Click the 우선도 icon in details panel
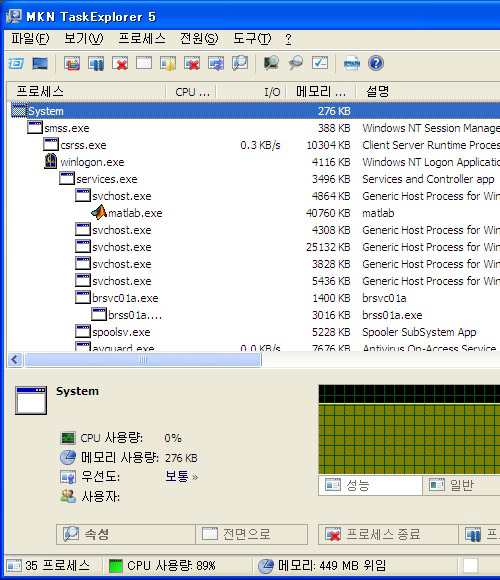This screenshot has height=580, width=500. pyautogui.click(x=68, y=477)
